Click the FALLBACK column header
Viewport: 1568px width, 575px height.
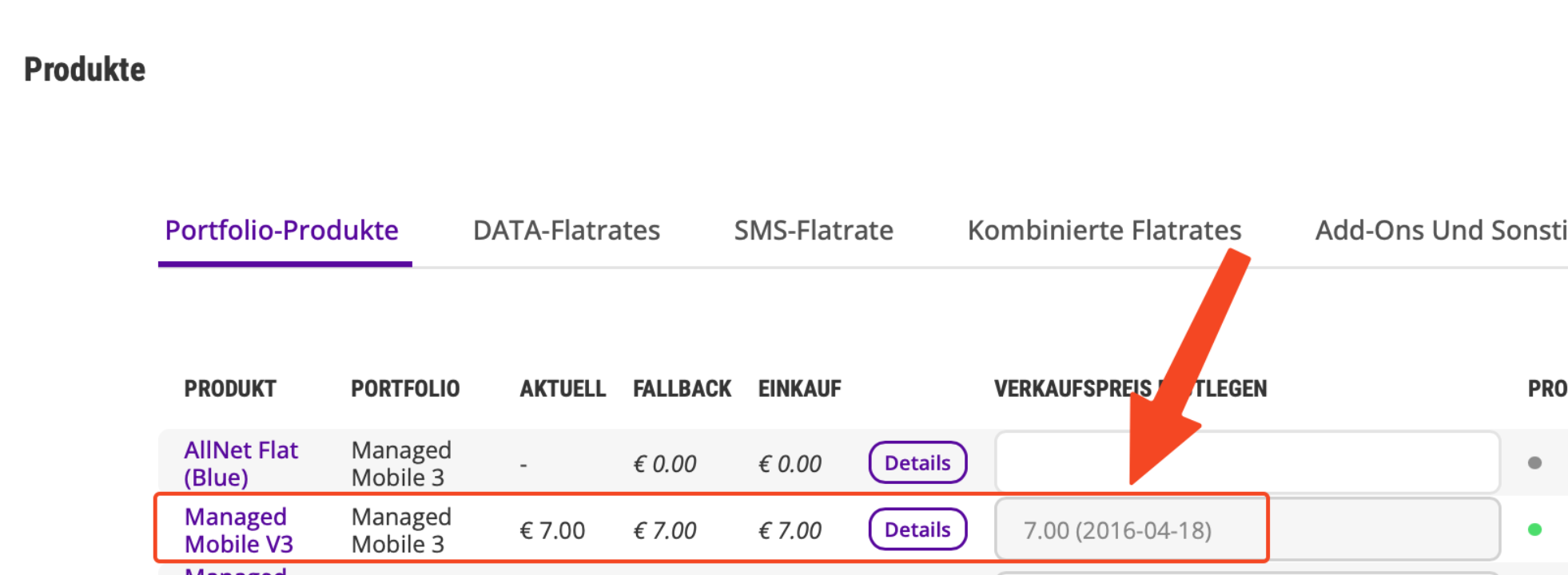coord(682,389)
